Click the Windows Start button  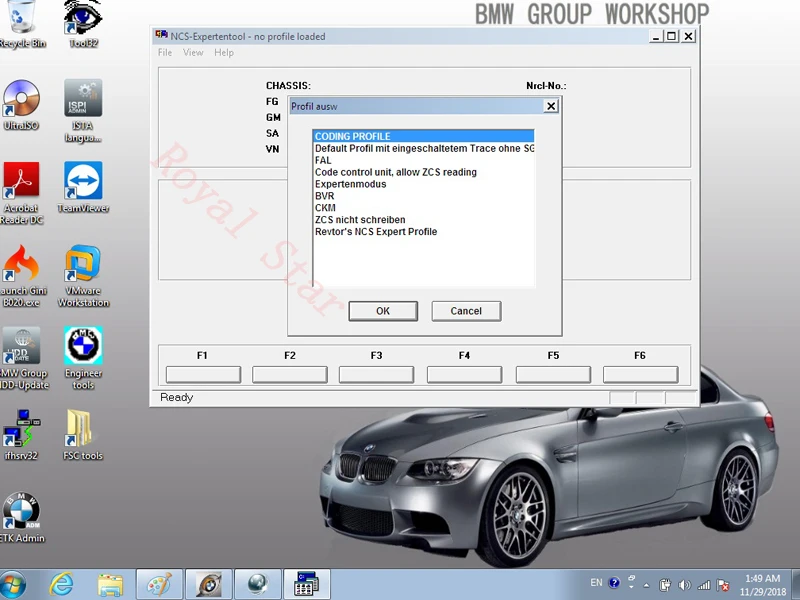click(x=14, y=584)
